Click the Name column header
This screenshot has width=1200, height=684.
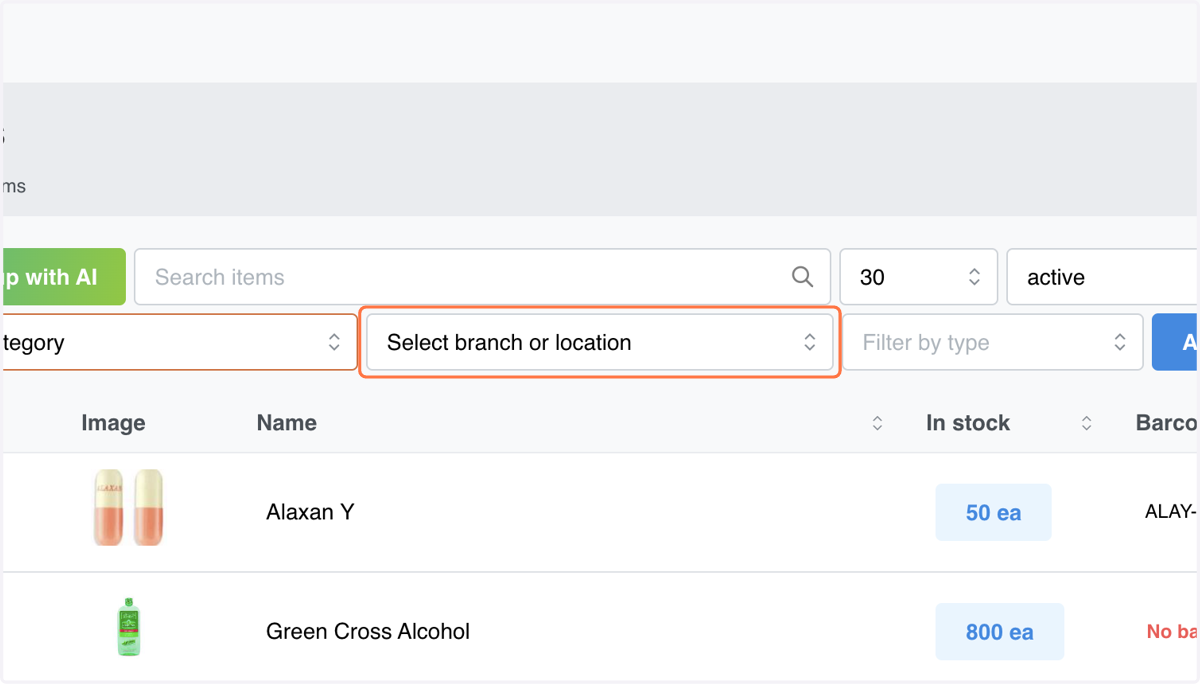tap(287, 423)
